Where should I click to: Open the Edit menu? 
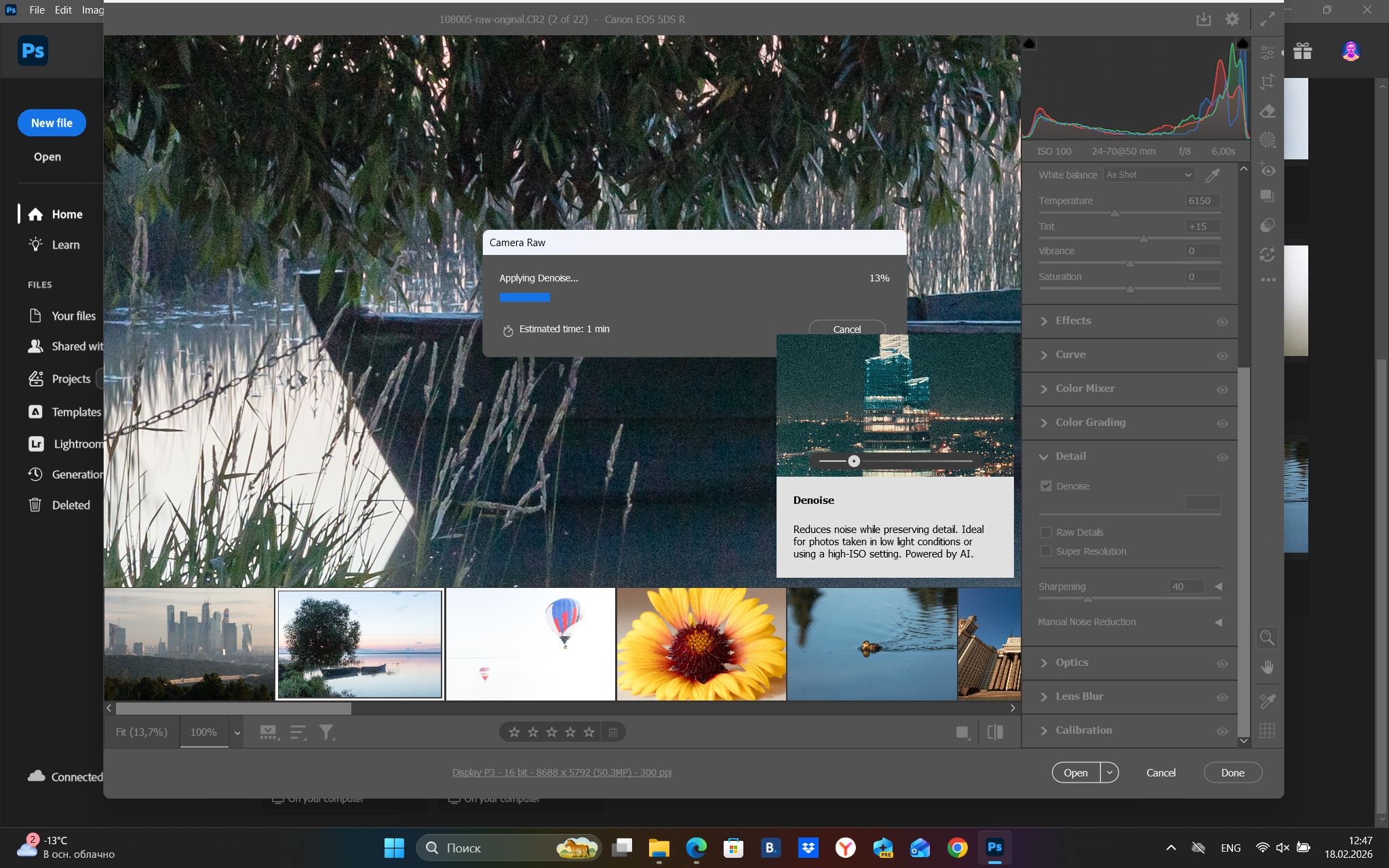(63, 9)
